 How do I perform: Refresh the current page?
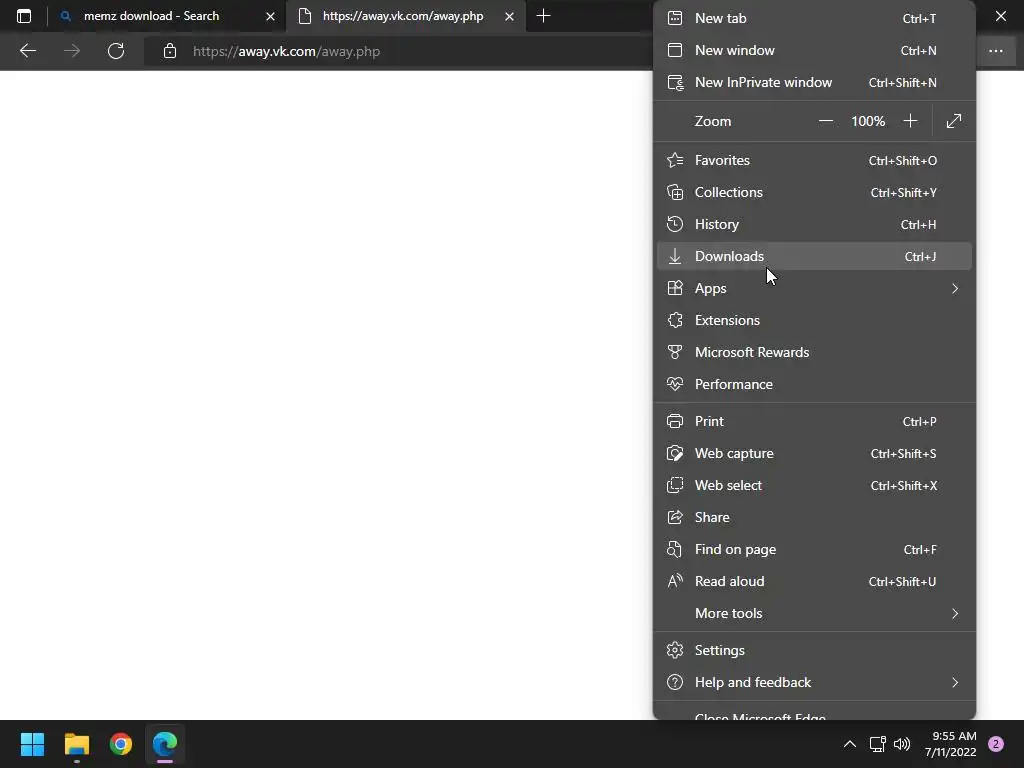click(116, 51)
